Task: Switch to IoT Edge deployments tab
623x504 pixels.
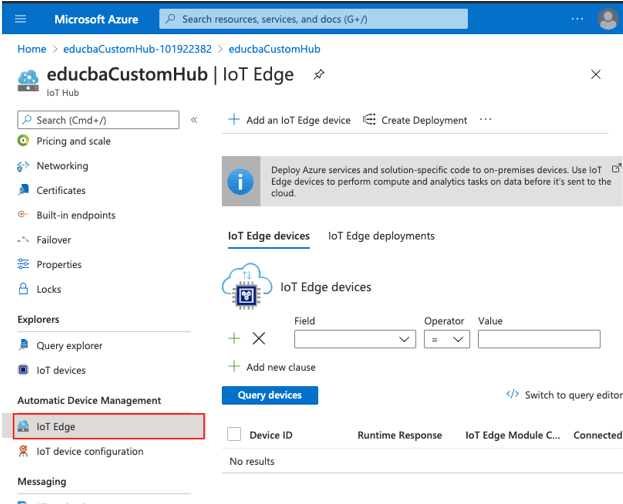Action: point(381,236)
